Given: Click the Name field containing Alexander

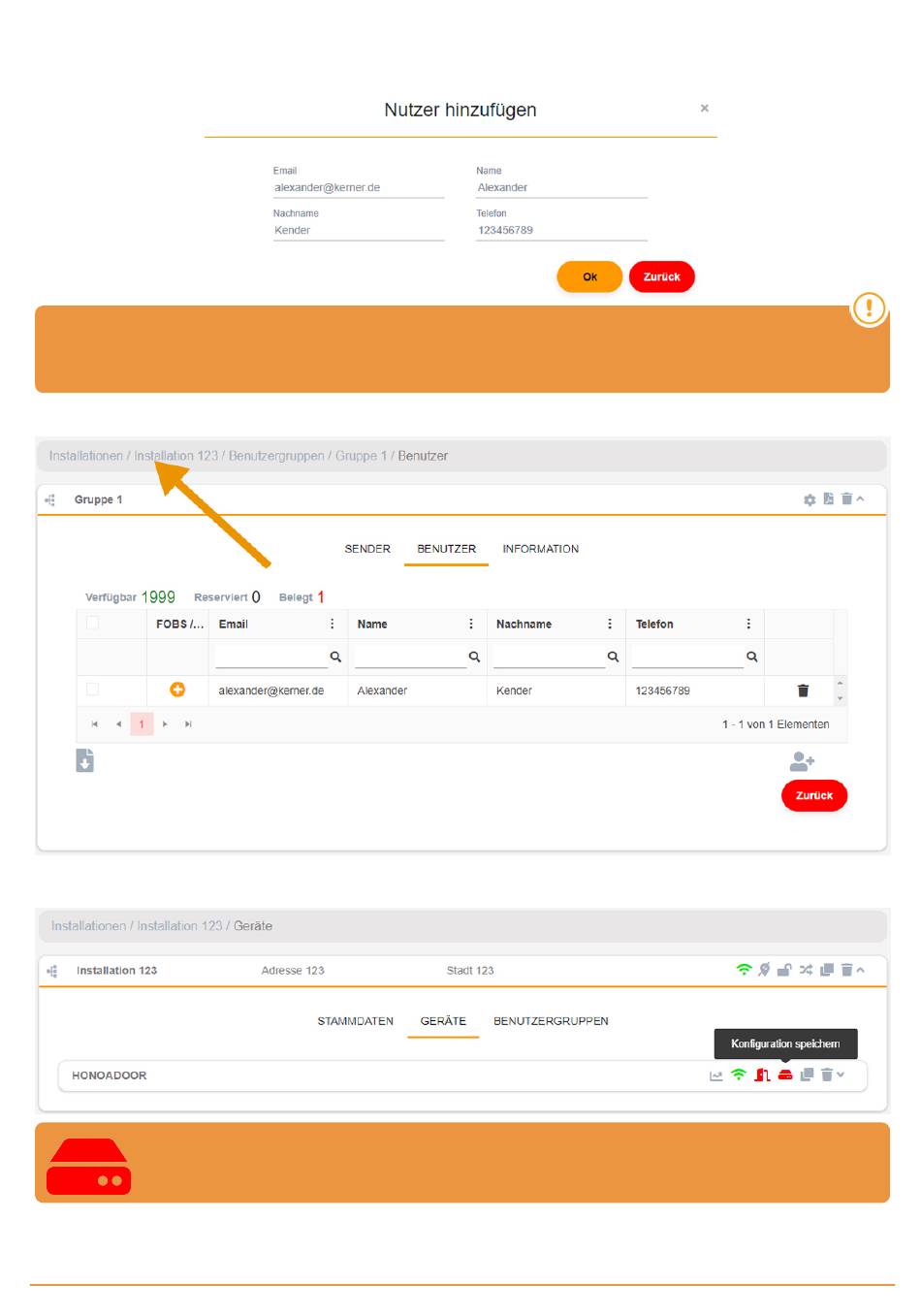Looking at the screenshot, I should point(561,188).
